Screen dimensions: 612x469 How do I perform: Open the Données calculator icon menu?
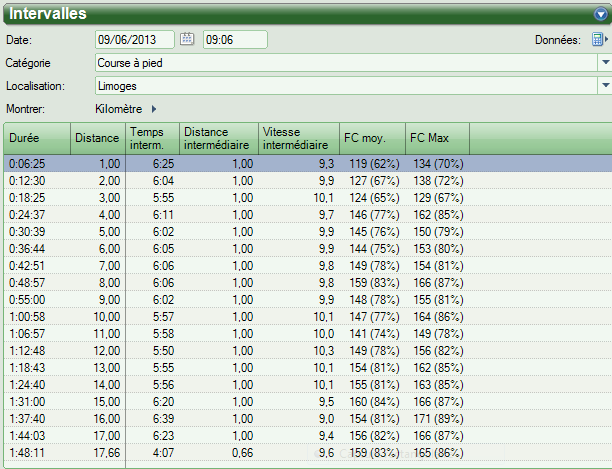[600, 39]
